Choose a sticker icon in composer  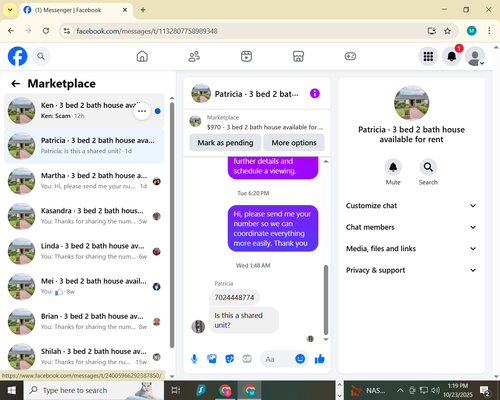229,359
